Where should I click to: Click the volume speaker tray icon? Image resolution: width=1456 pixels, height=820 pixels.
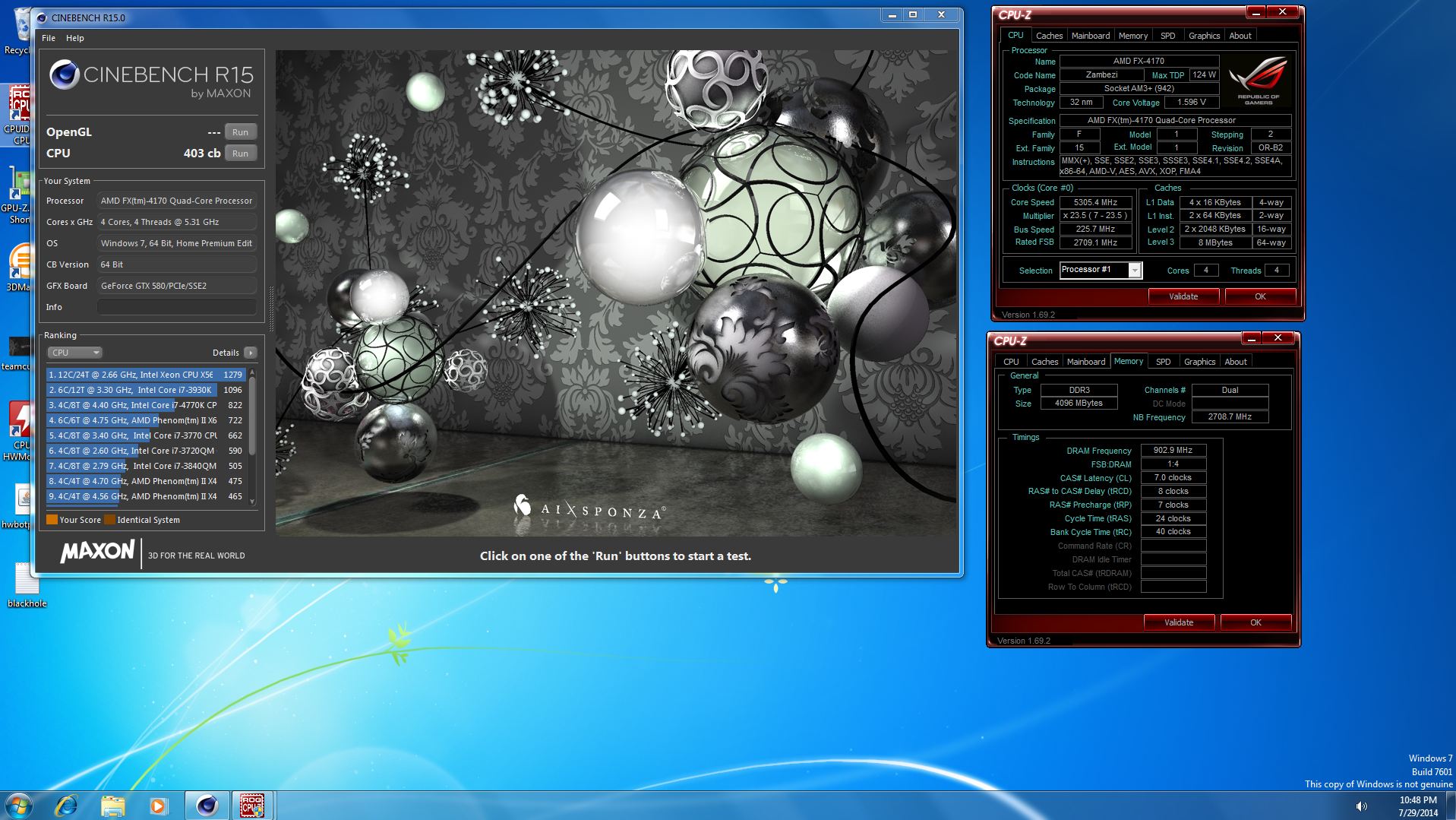[1362, 806]
